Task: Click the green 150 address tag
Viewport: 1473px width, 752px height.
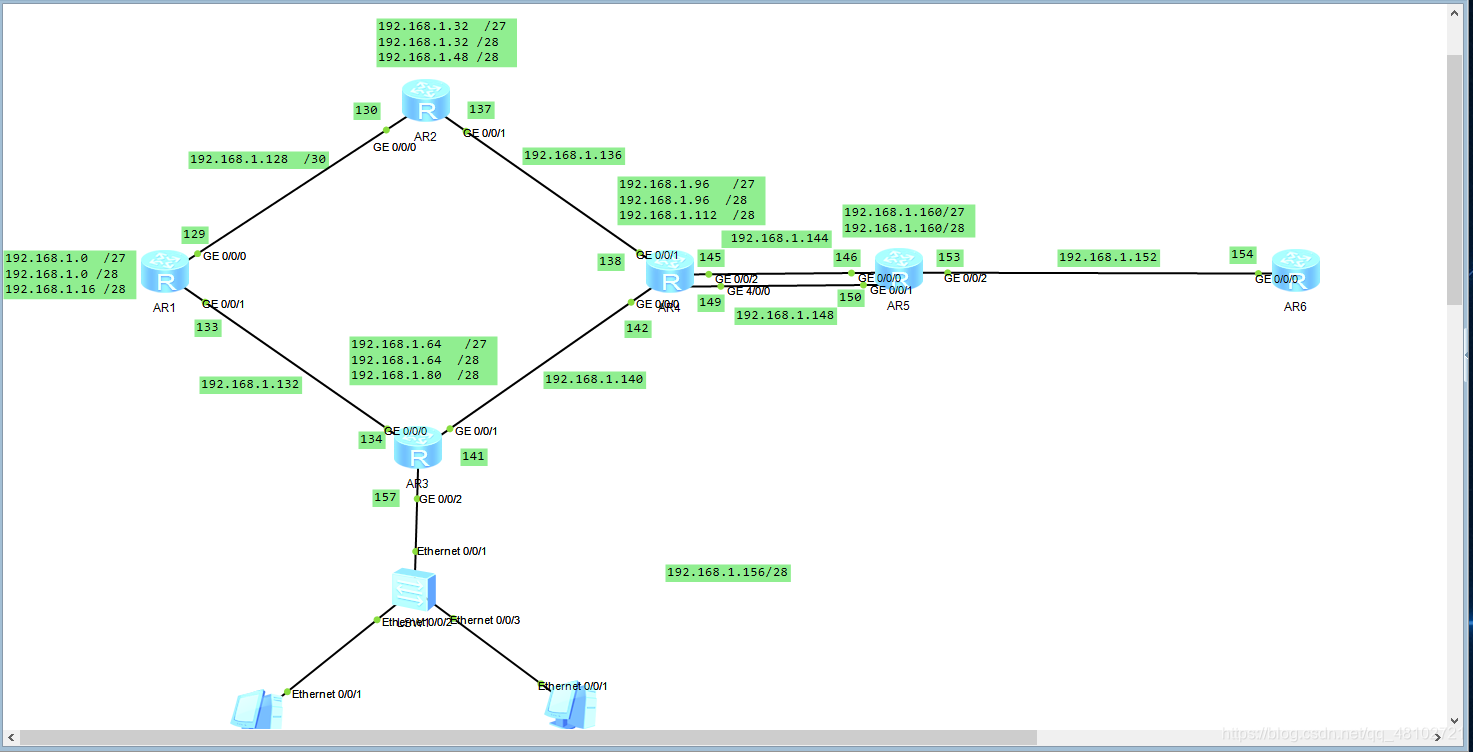Action: click(x=851, y=297)
